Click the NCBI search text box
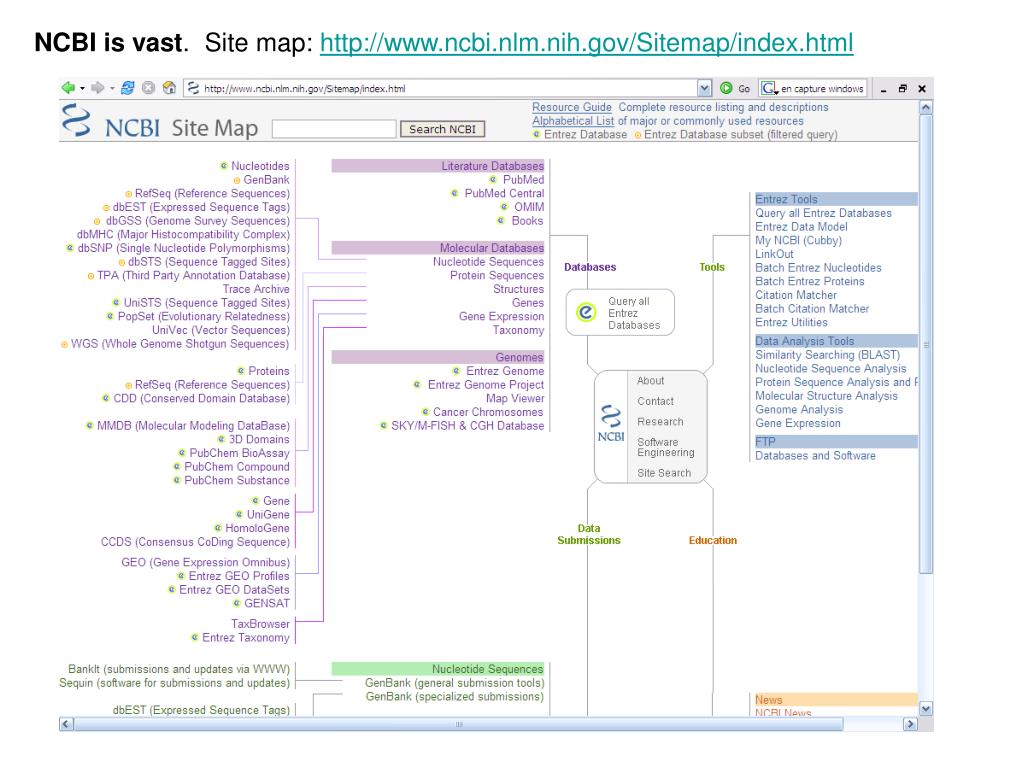The image size is (1024, 768). (334, 129)
